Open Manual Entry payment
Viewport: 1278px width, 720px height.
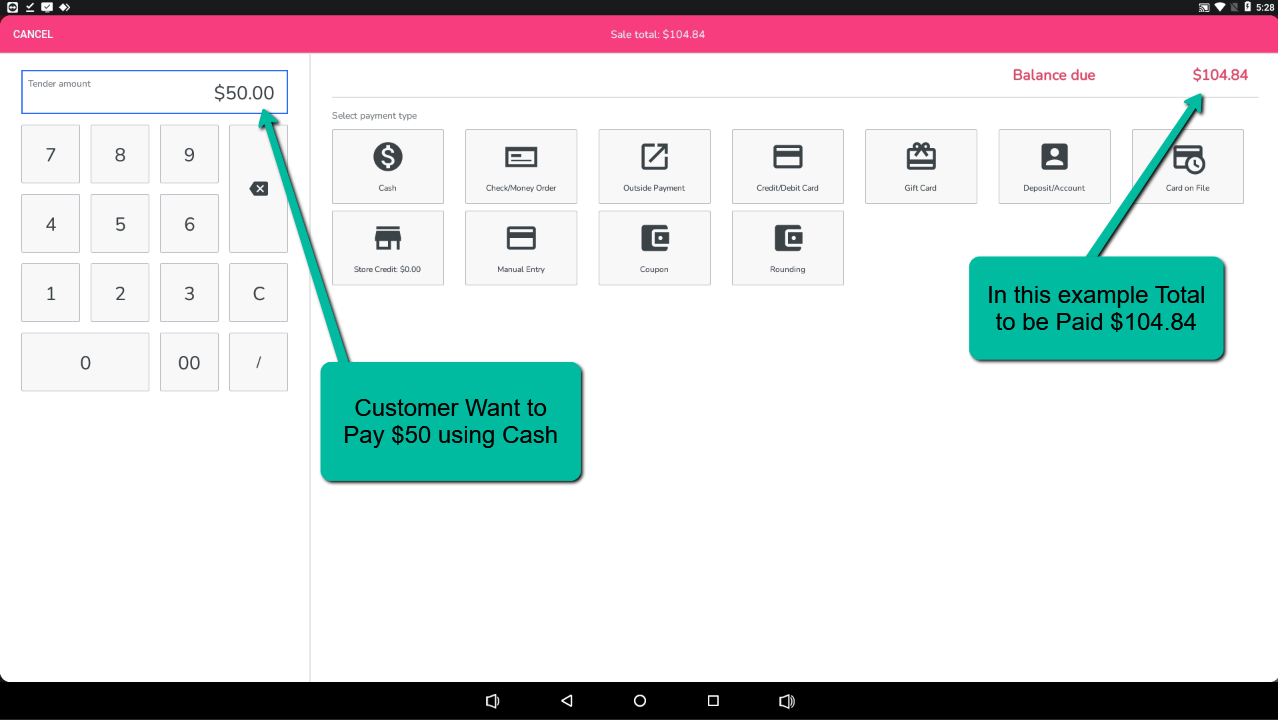click(x=521, y=247)
